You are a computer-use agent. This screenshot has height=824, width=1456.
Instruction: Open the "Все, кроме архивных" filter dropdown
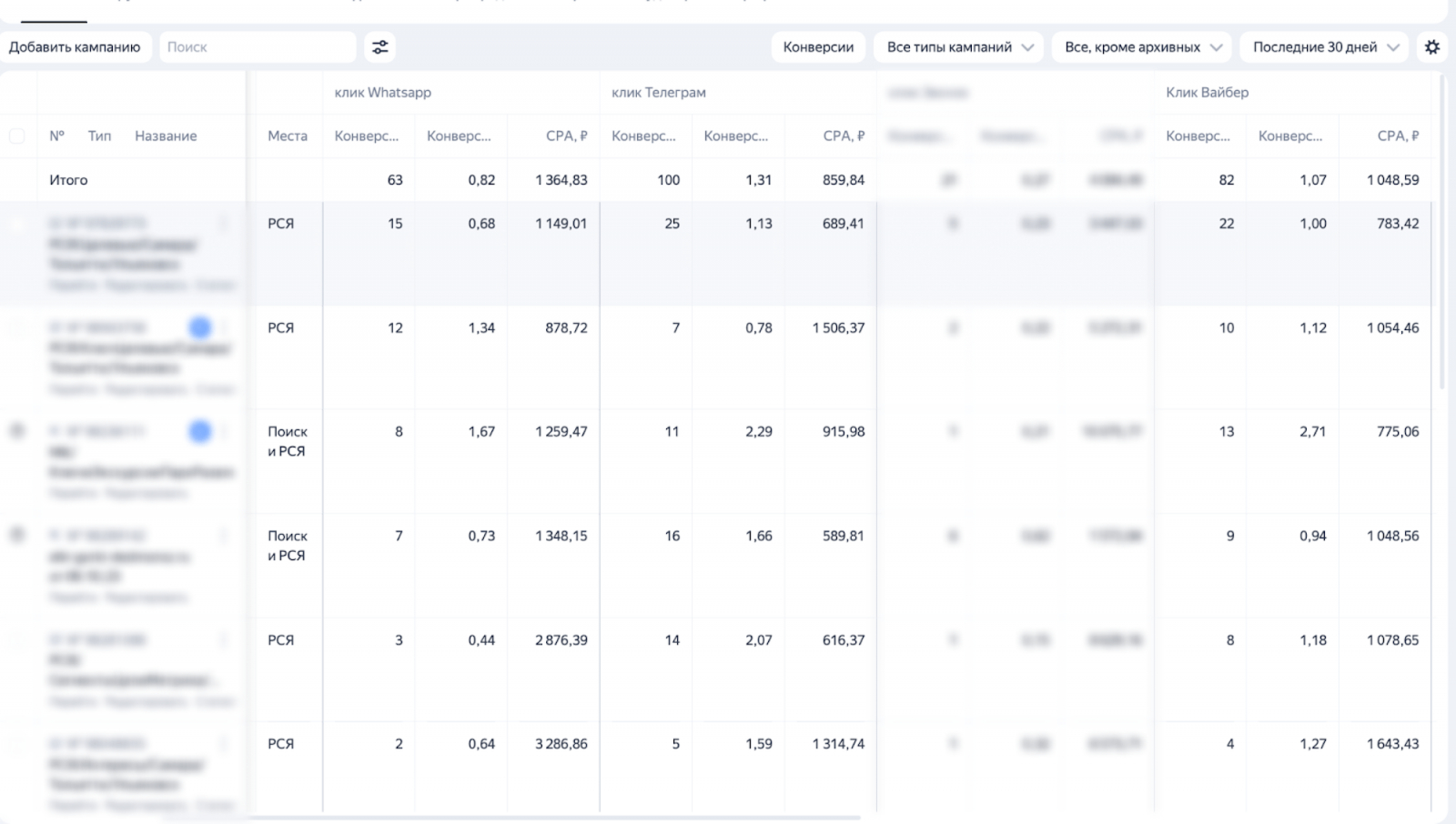tap(1142, 47)
